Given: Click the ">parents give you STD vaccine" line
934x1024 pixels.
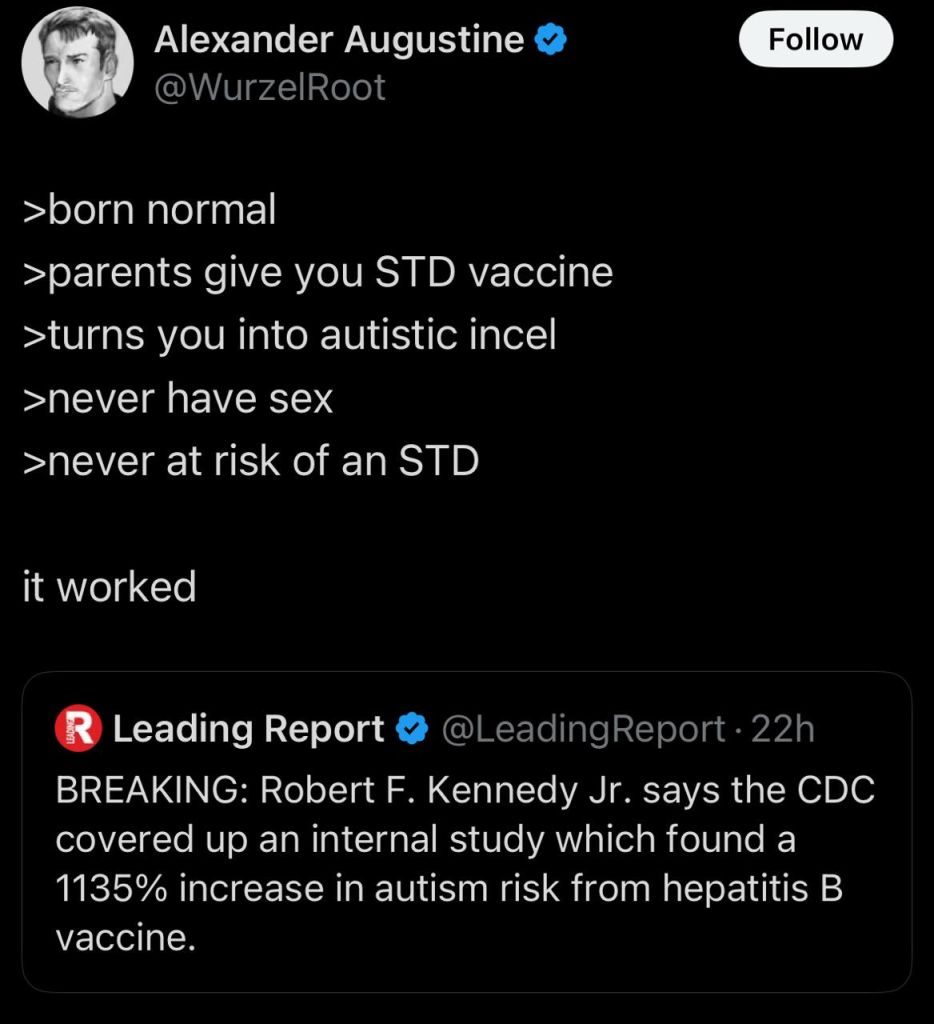Looking at the screenshot, I should pyautogui.click(x=318, y=272).
